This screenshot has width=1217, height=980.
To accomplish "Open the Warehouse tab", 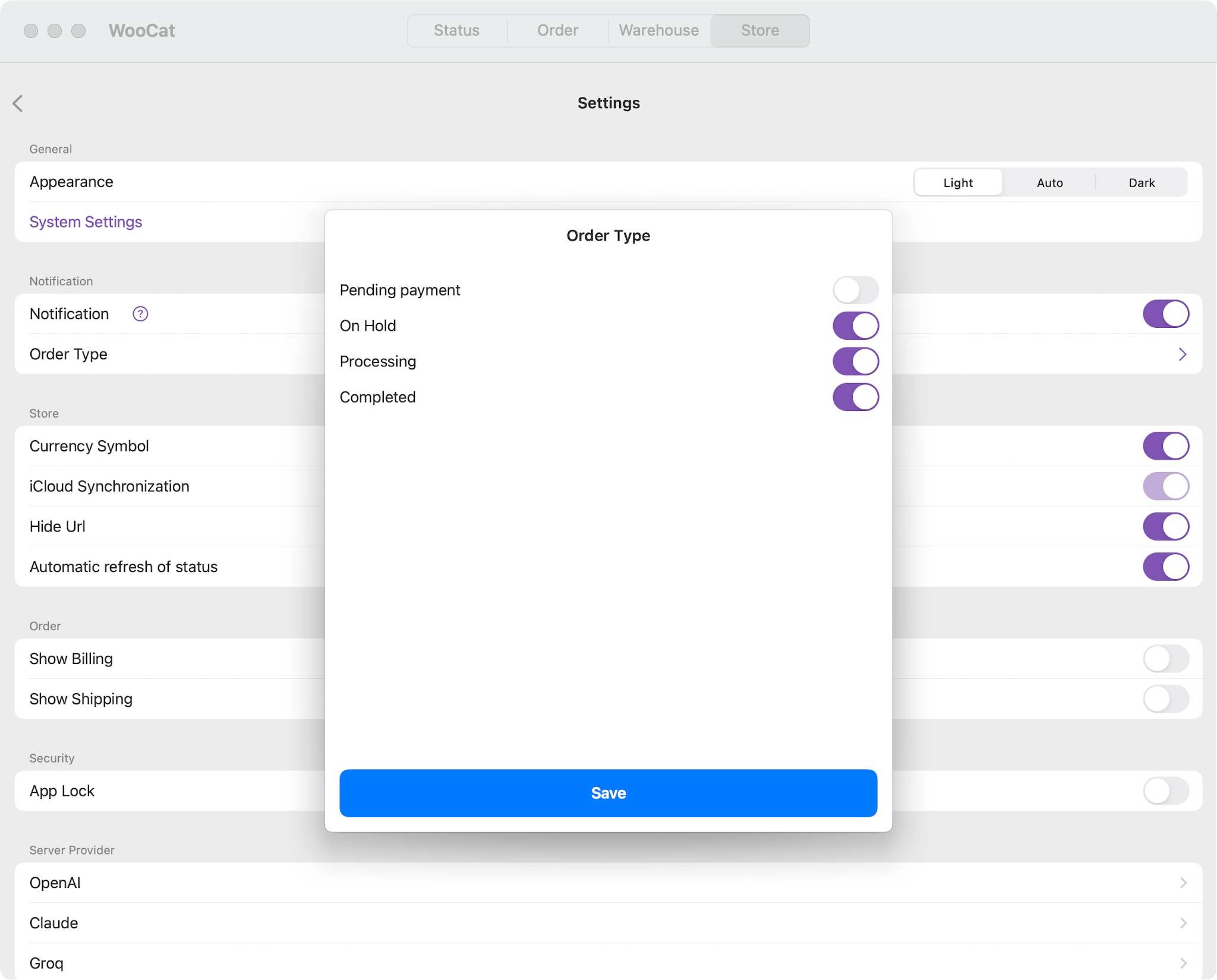I will point(658,30).
